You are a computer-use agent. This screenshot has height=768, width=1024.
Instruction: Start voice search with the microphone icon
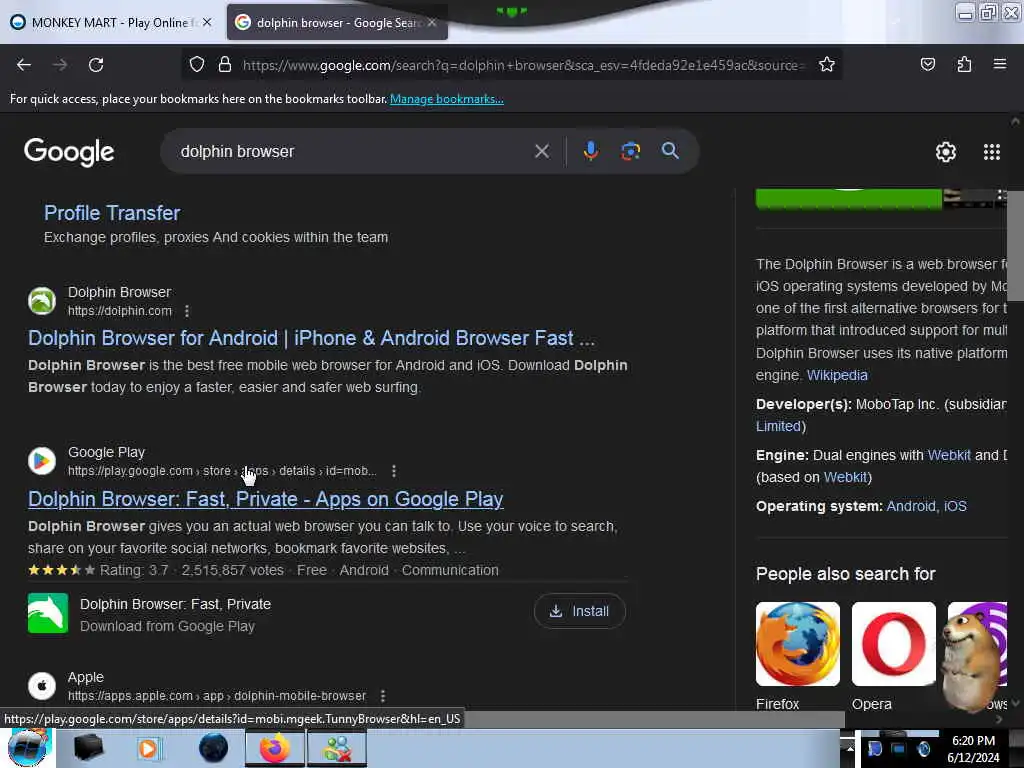point(590,151)
